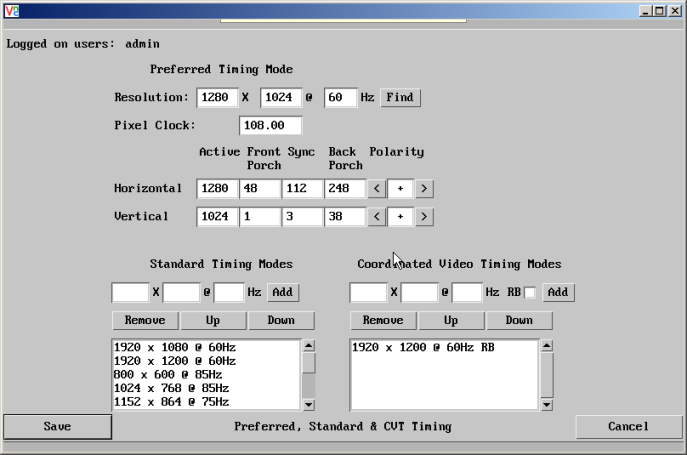This screenshot has height=455, width=687.
Task: Save the timing settings
Action: point(57,427)
